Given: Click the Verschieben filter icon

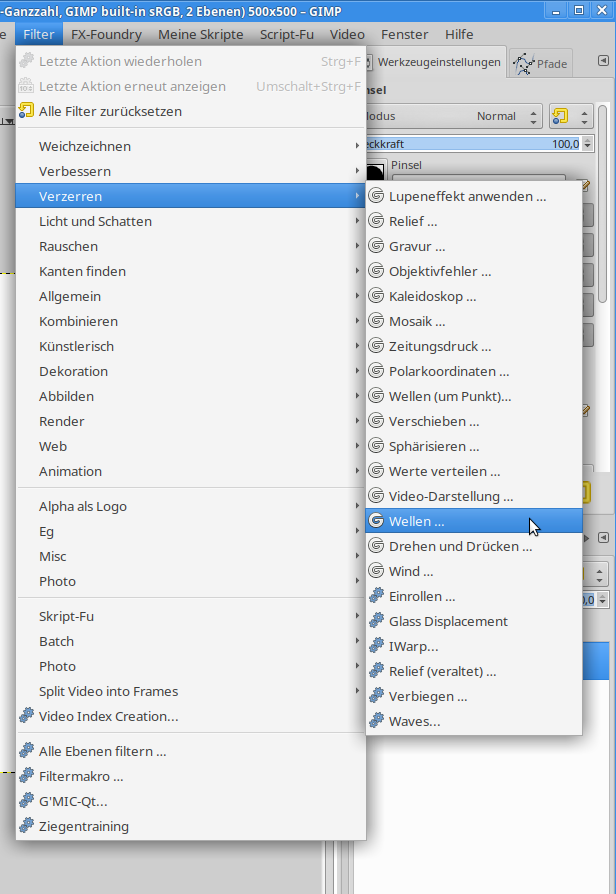Looking at the screenshot, I should (376, 421).
